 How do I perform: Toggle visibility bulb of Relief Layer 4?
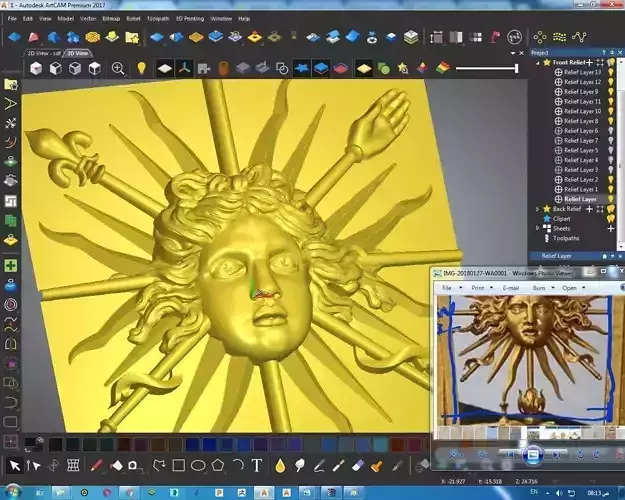click(x=610, y=160)
